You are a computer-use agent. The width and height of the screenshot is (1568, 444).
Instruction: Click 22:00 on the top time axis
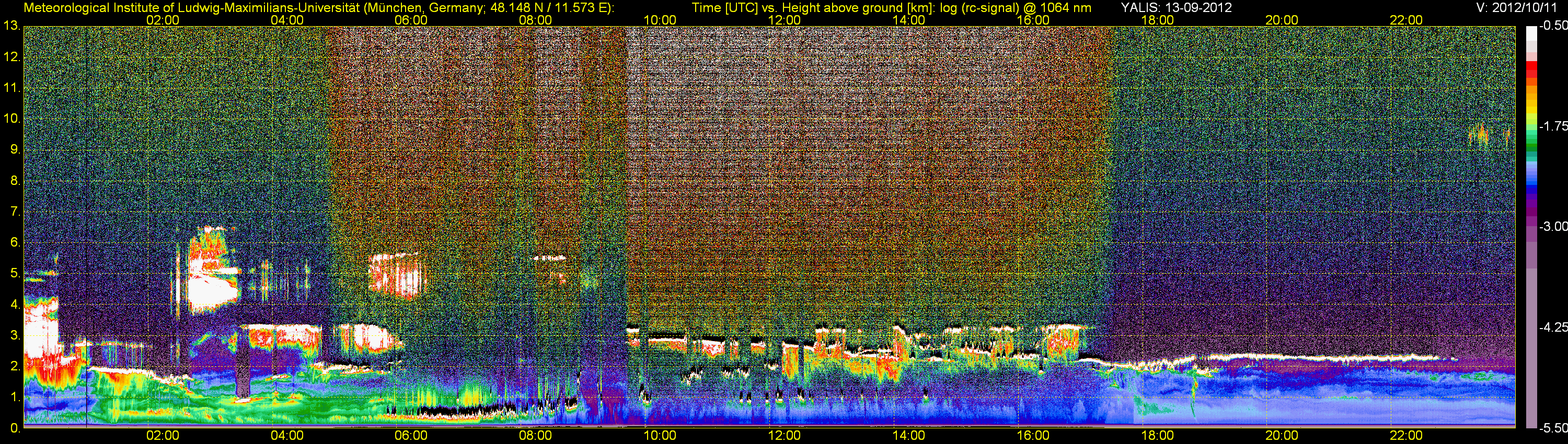(1406, 20)
